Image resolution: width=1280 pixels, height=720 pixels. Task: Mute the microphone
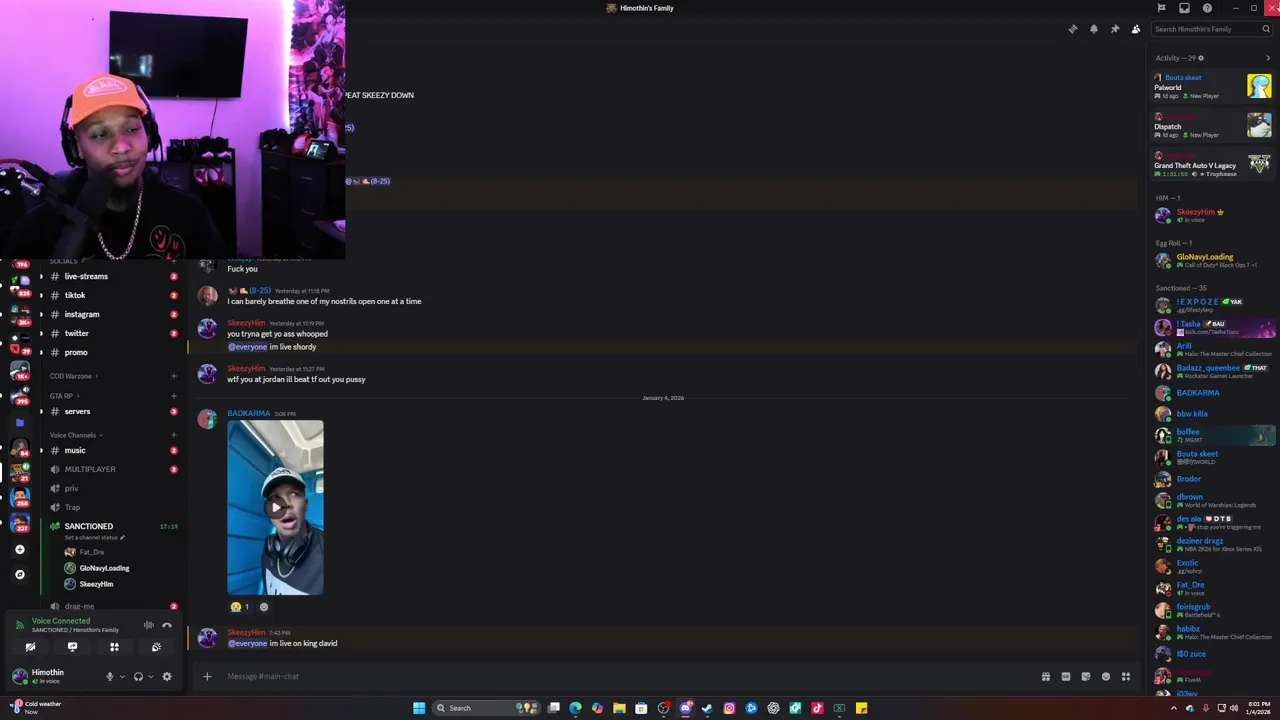coord(110,677)
